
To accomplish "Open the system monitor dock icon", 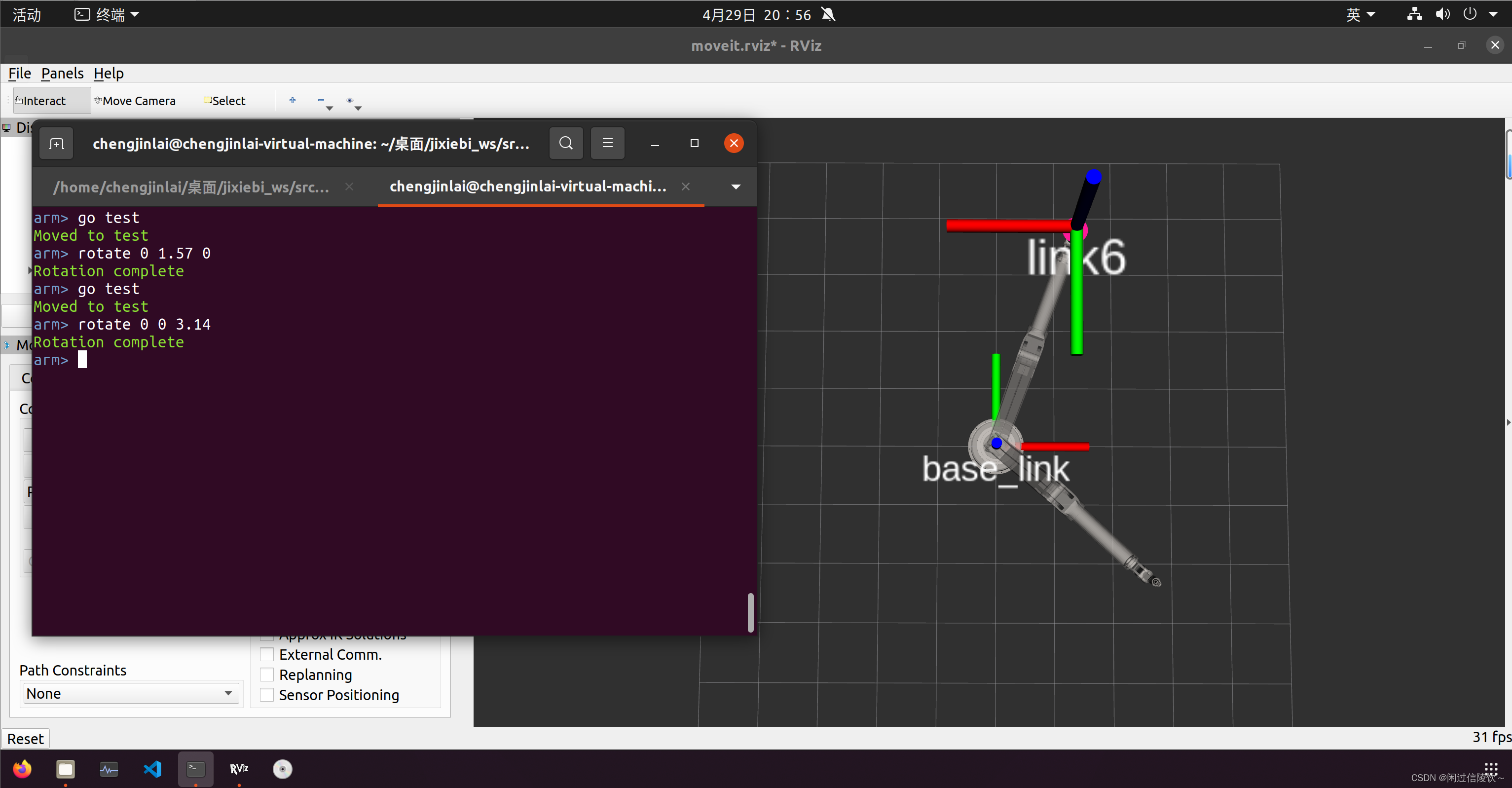I will 109,769.
